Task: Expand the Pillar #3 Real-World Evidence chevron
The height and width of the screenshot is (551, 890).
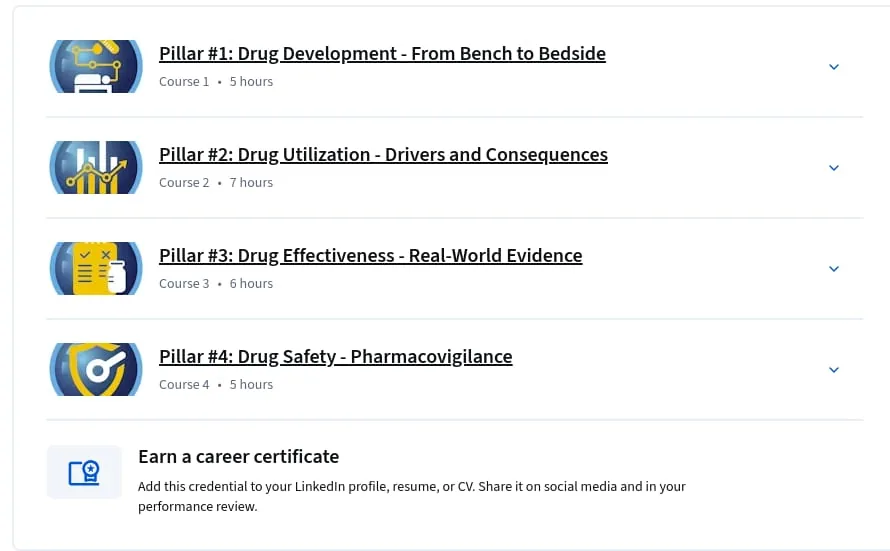Action: (x=834, y=269)
